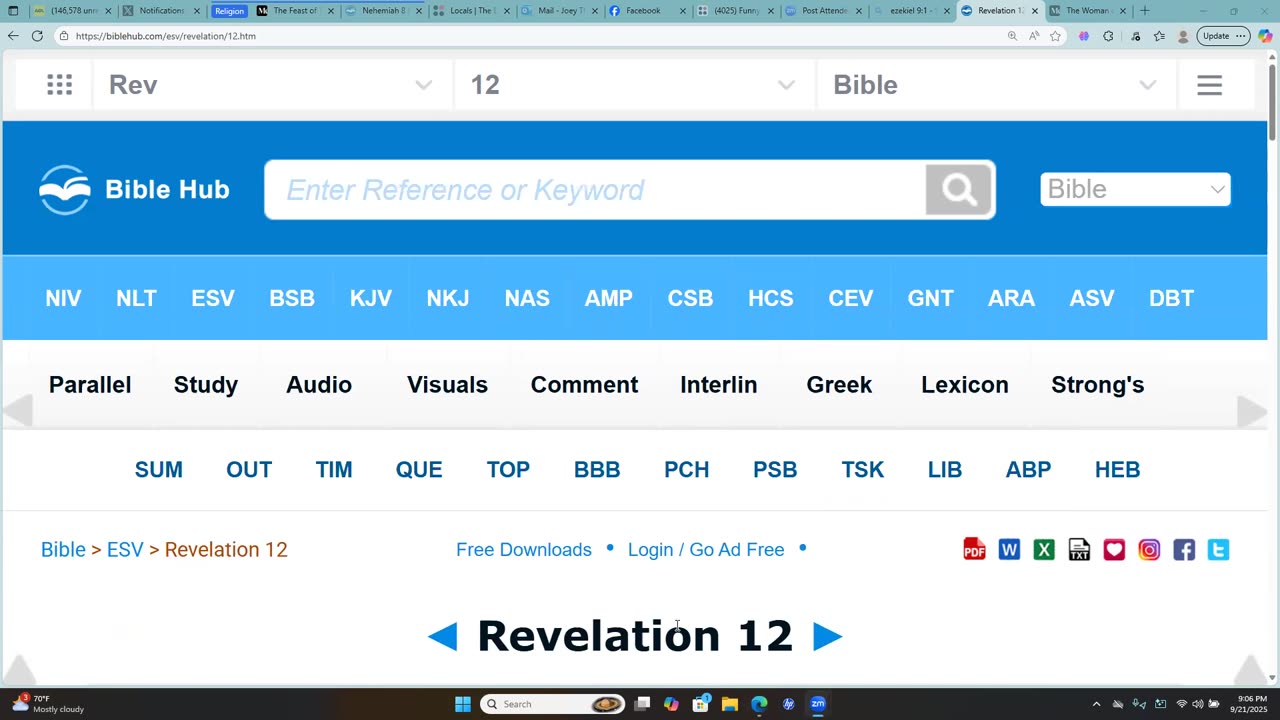The width and height of the screenshot is (1280, 720).
Task: Select the KJV translation
Action: [370, 298]
